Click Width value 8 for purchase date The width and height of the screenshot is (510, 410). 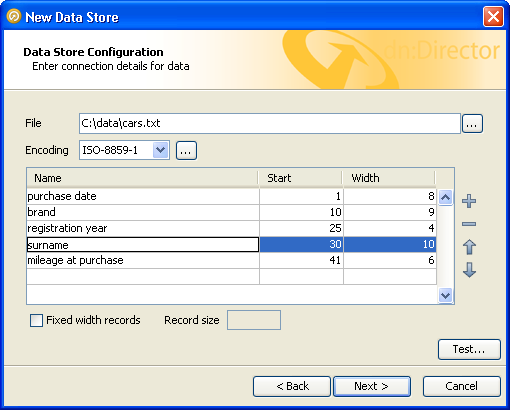[390, 196]
